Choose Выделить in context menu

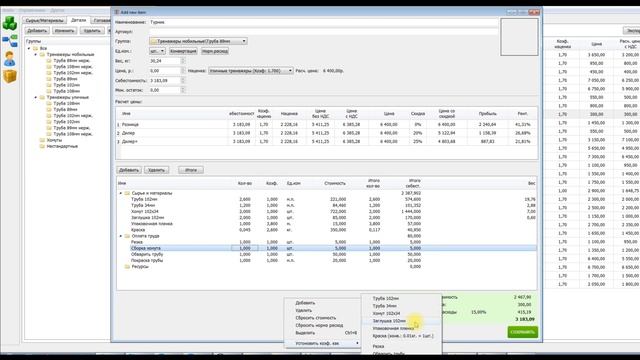[322, 333]
